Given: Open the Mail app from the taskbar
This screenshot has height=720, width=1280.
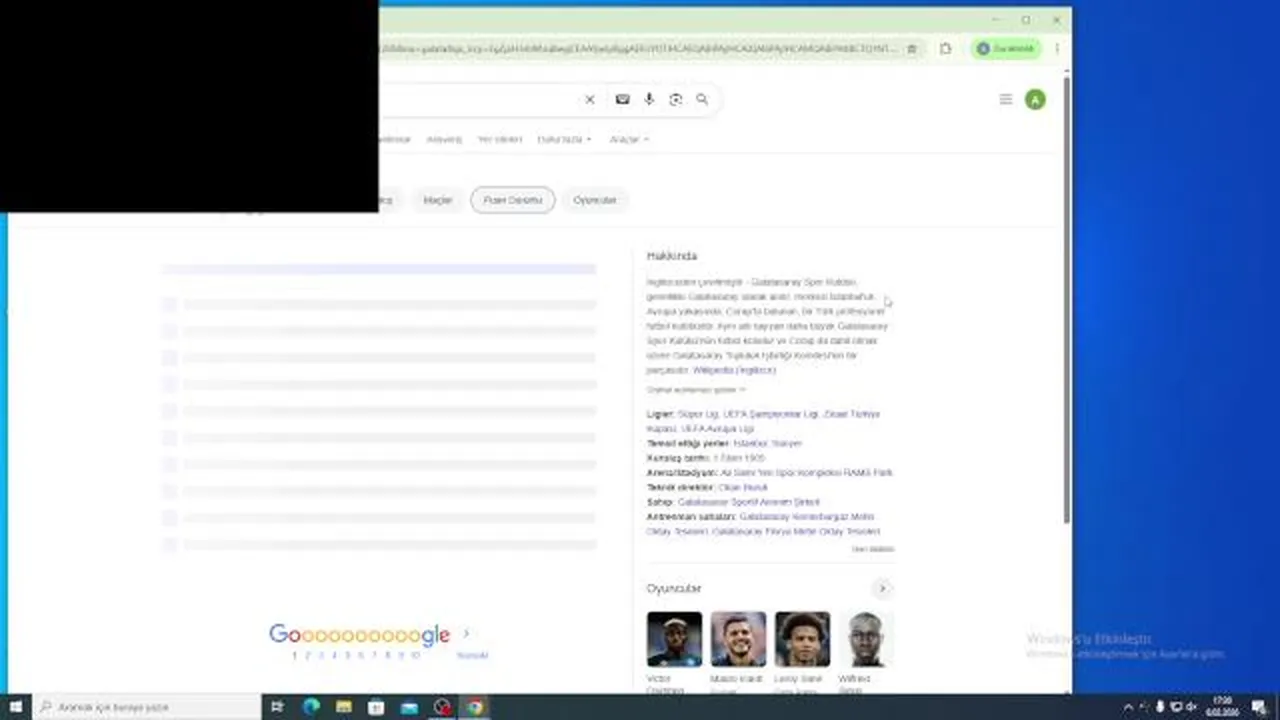Looking at the screenshot, I should coord(409,707).
